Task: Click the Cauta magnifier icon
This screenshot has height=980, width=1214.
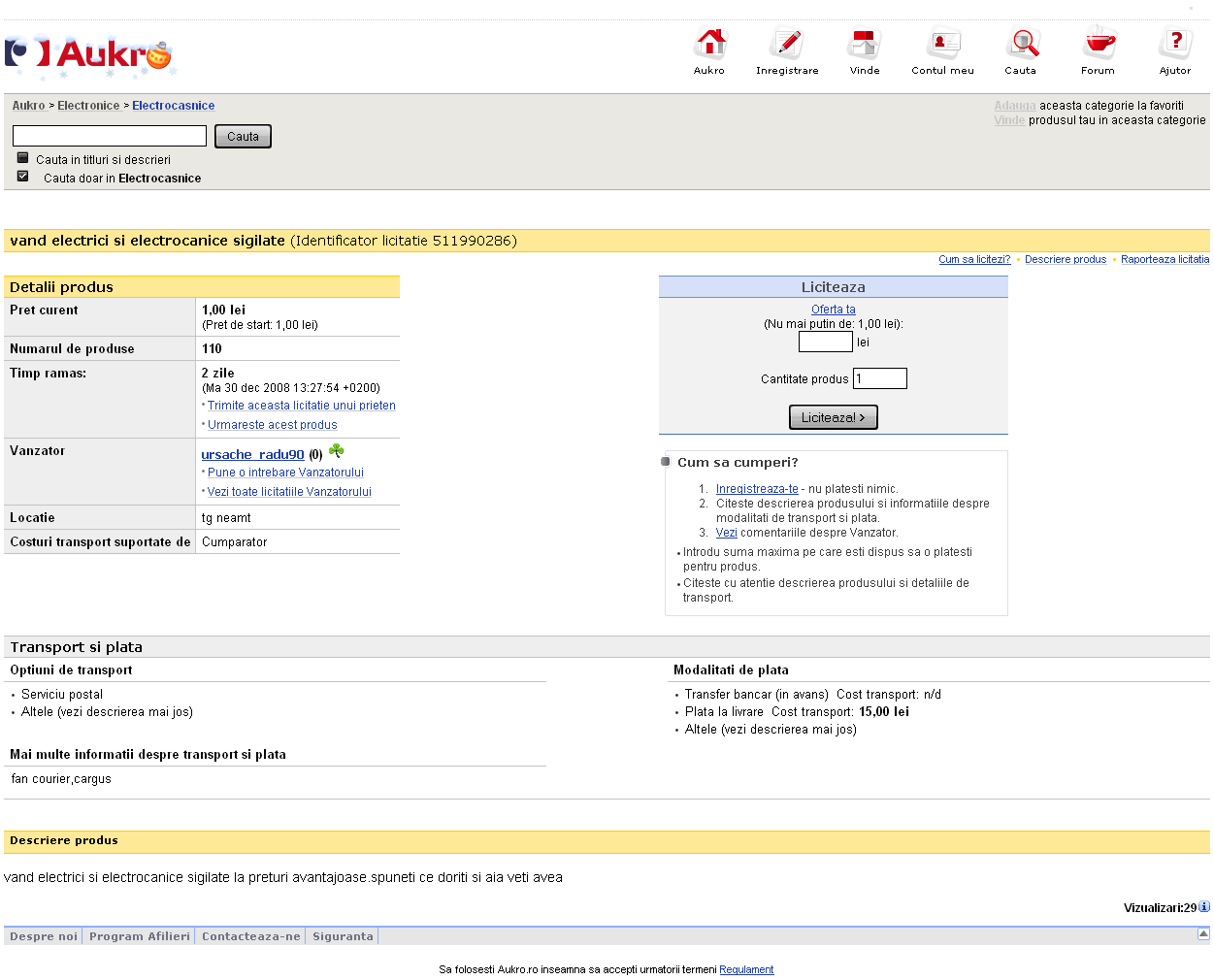Action: [1021, 45]
